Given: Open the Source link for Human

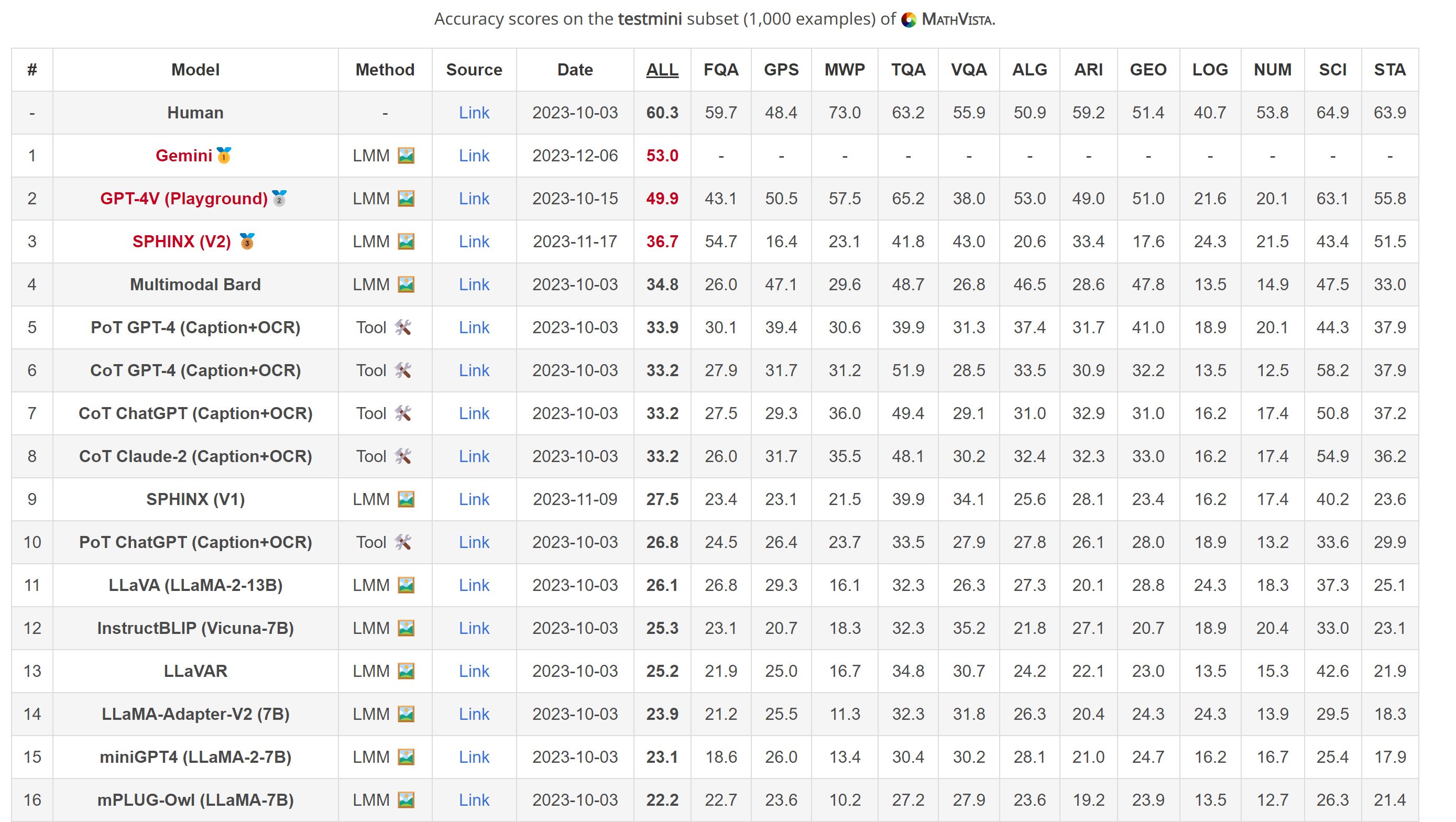Looking at the screenshot, I should pos(474,113).
